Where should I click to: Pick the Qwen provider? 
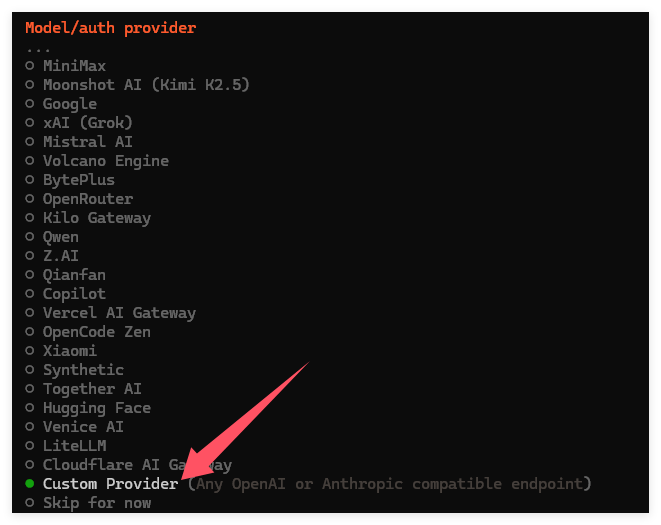point(60,237)
